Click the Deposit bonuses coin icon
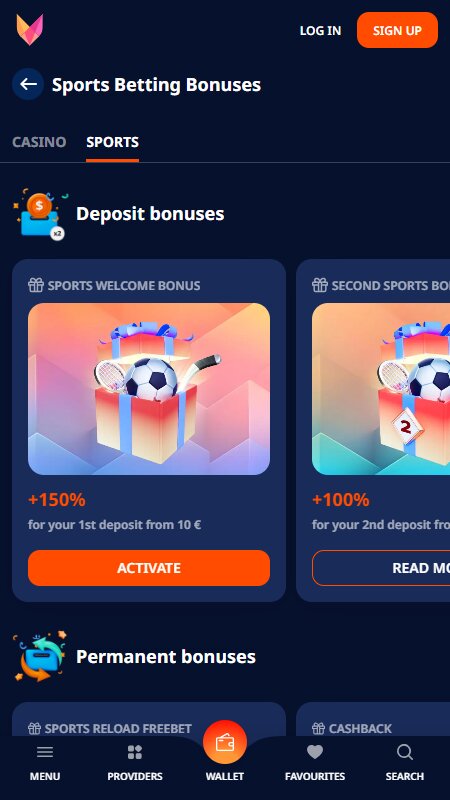450x800 pixels. (x=41, y=214)
